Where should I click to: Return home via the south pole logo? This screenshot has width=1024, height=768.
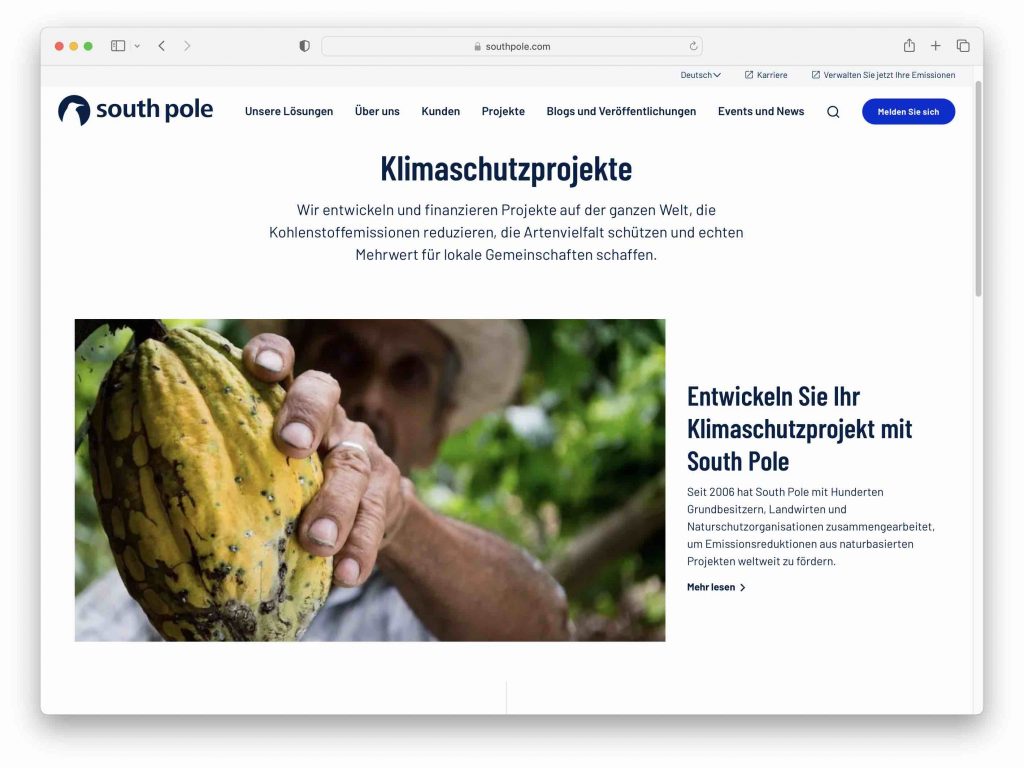pyautogui.click(x=135, y=110)
